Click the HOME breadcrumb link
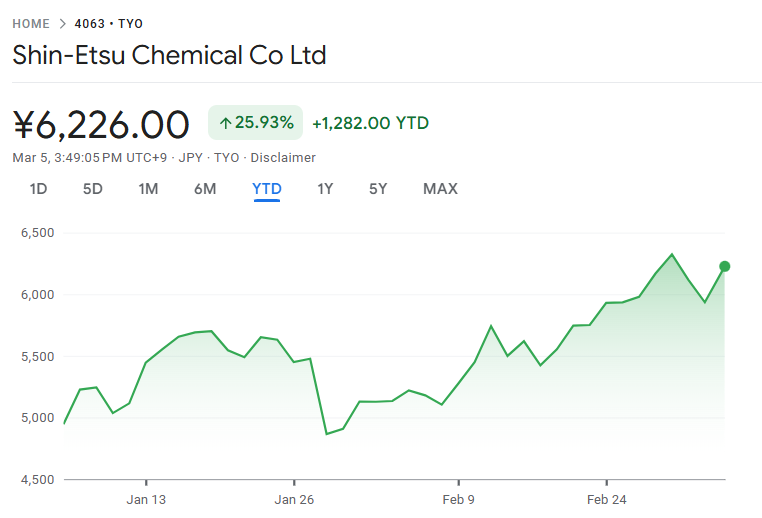The width and height of the screenshot is (762, 518). pyautogui.click(x=31, y=24)
